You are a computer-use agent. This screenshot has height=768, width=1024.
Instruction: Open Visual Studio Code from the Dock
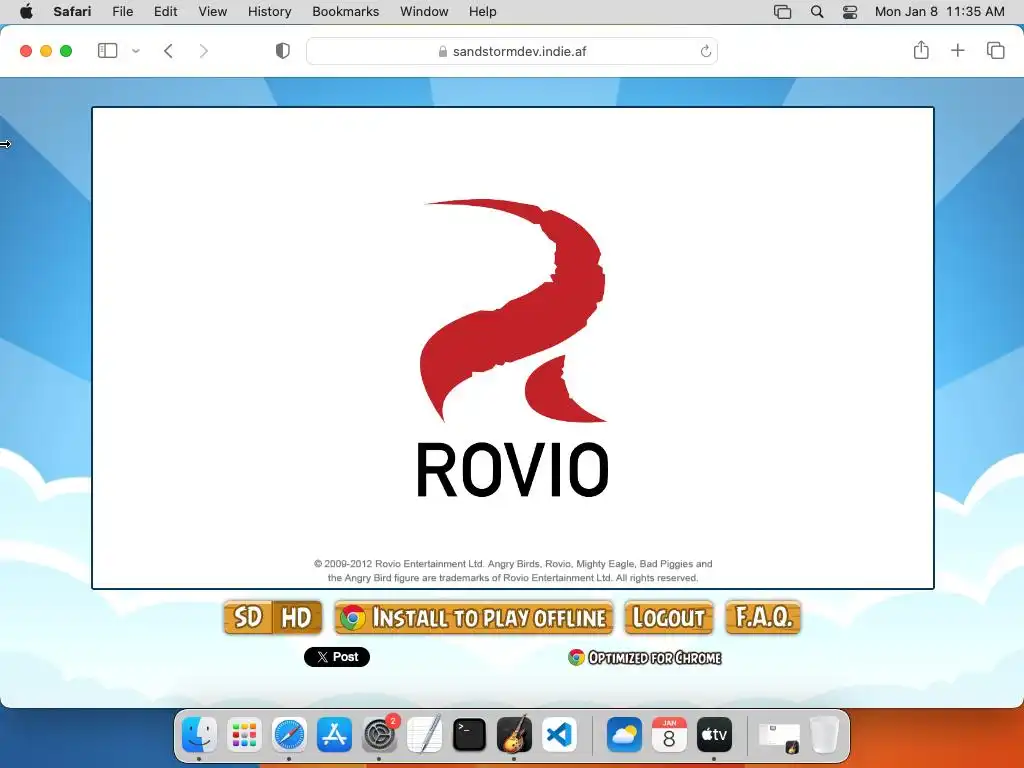coord(560,735)
